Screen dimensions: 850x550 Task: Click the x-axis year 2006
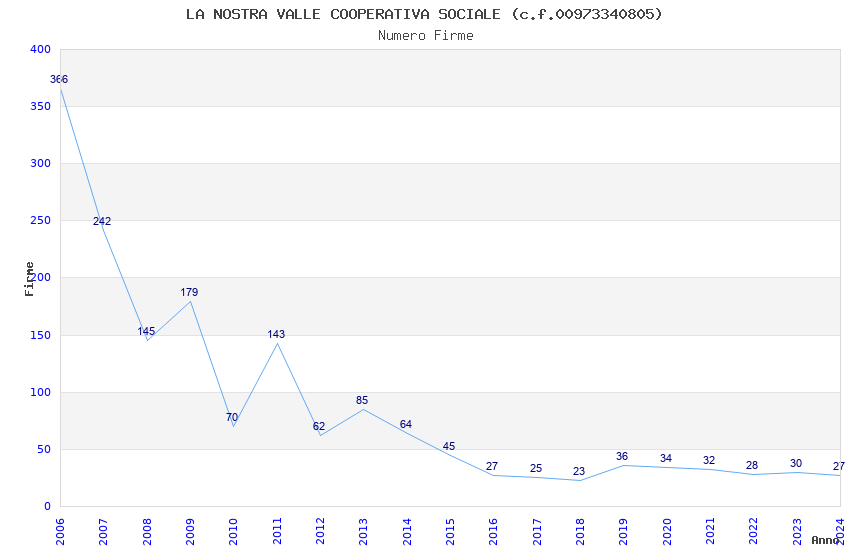point(60,532)
